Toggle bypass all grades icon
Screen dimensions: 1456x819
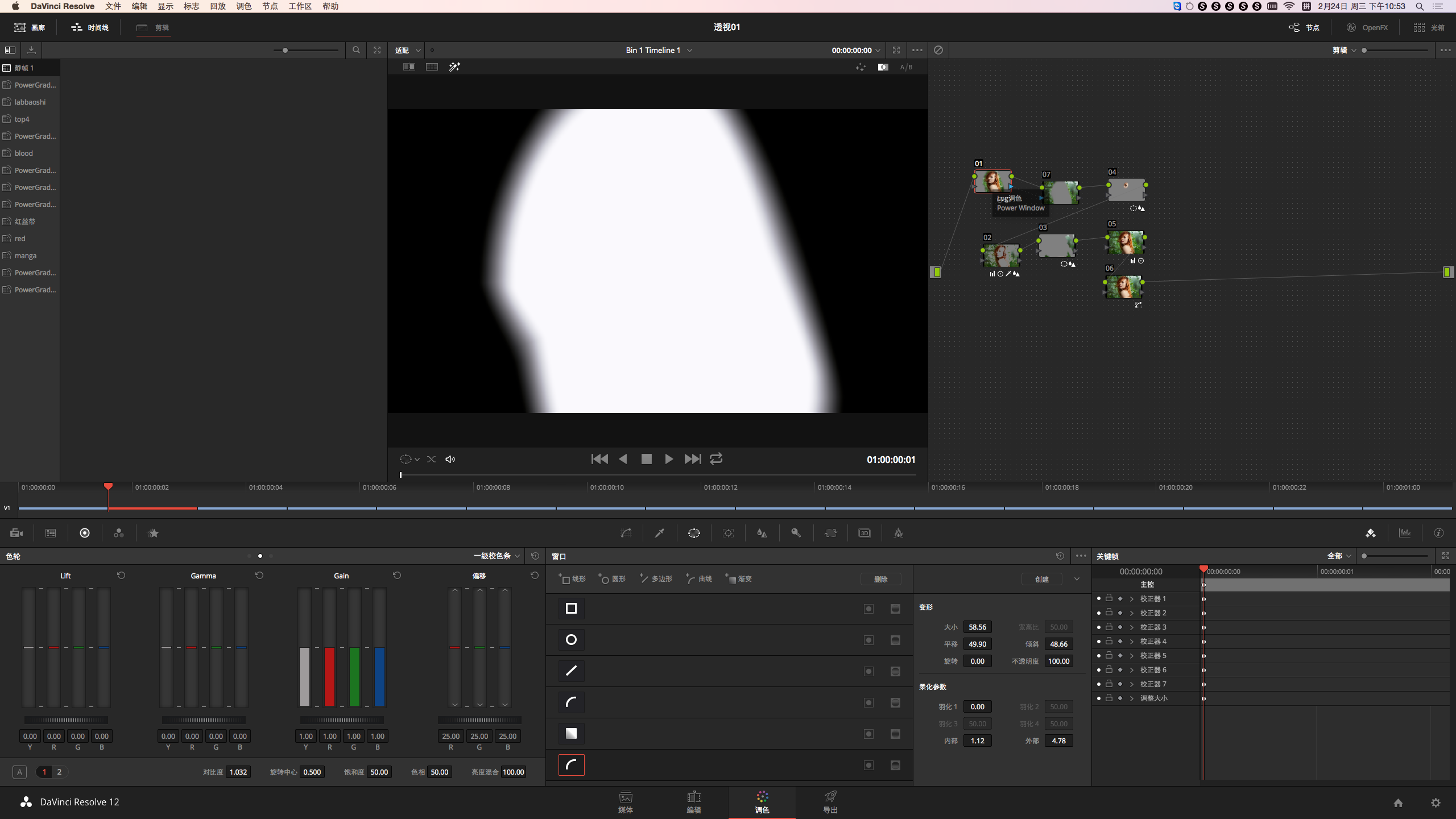click(x=938, y=50)
